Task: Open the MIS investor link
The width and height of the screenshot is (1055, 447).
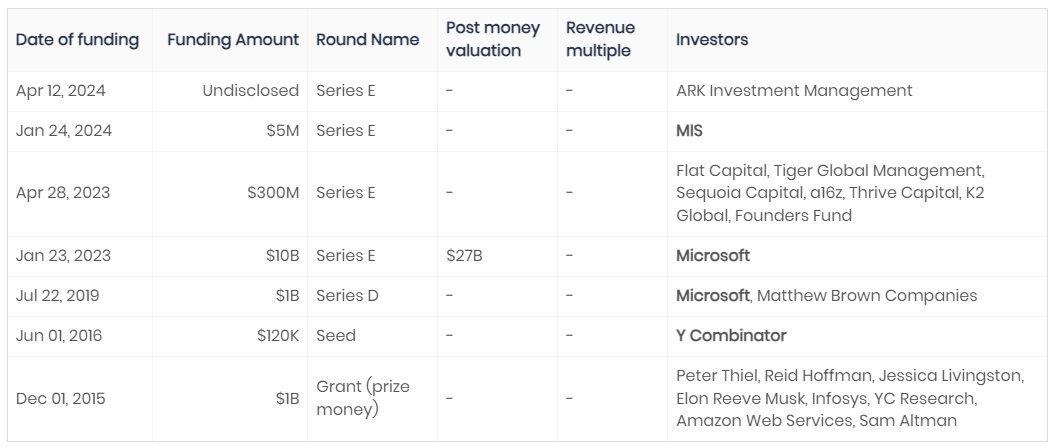Action: (x=690, y=131)
